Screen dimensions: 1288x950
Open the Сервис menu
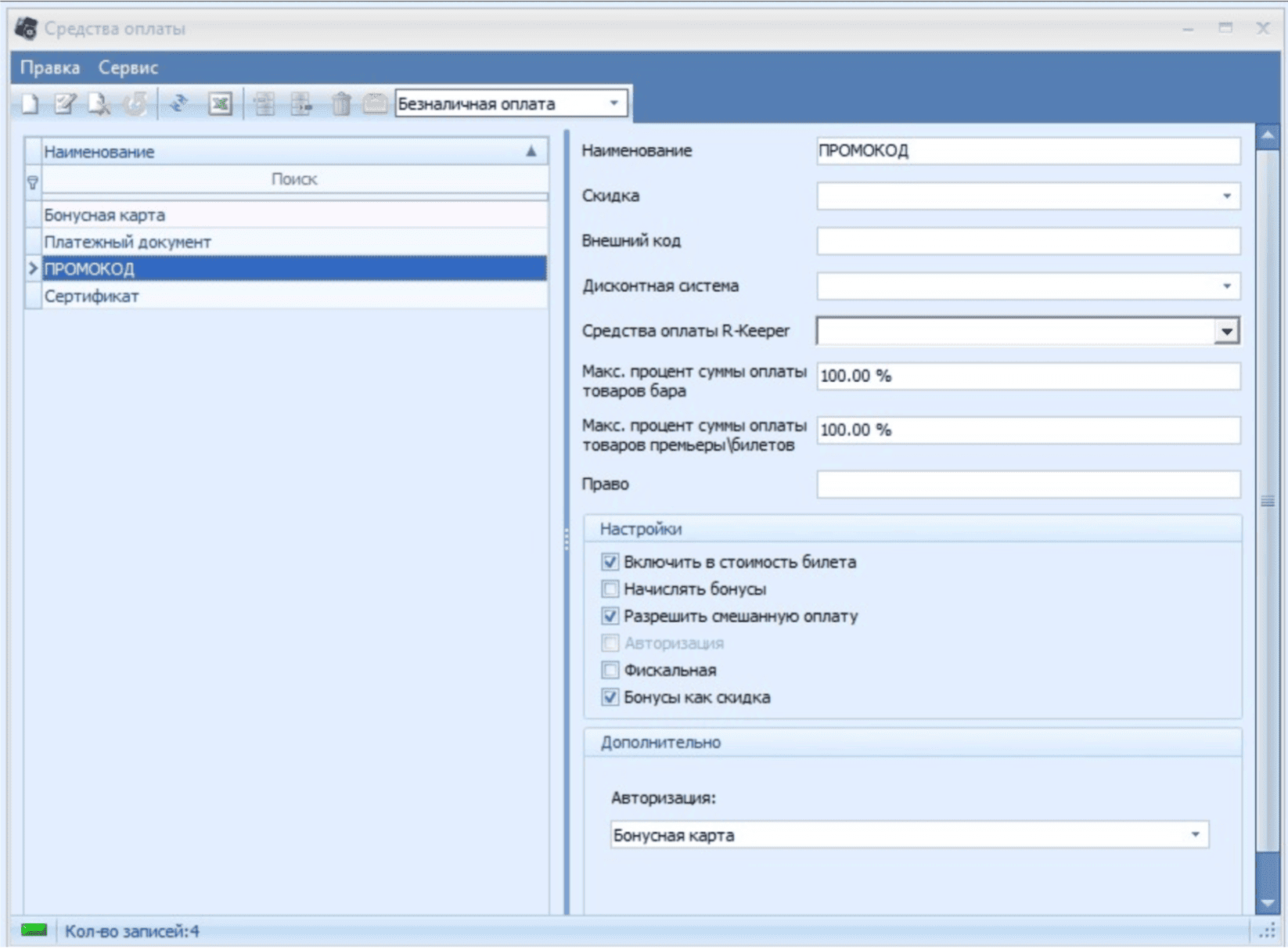[x=128, y=68]
